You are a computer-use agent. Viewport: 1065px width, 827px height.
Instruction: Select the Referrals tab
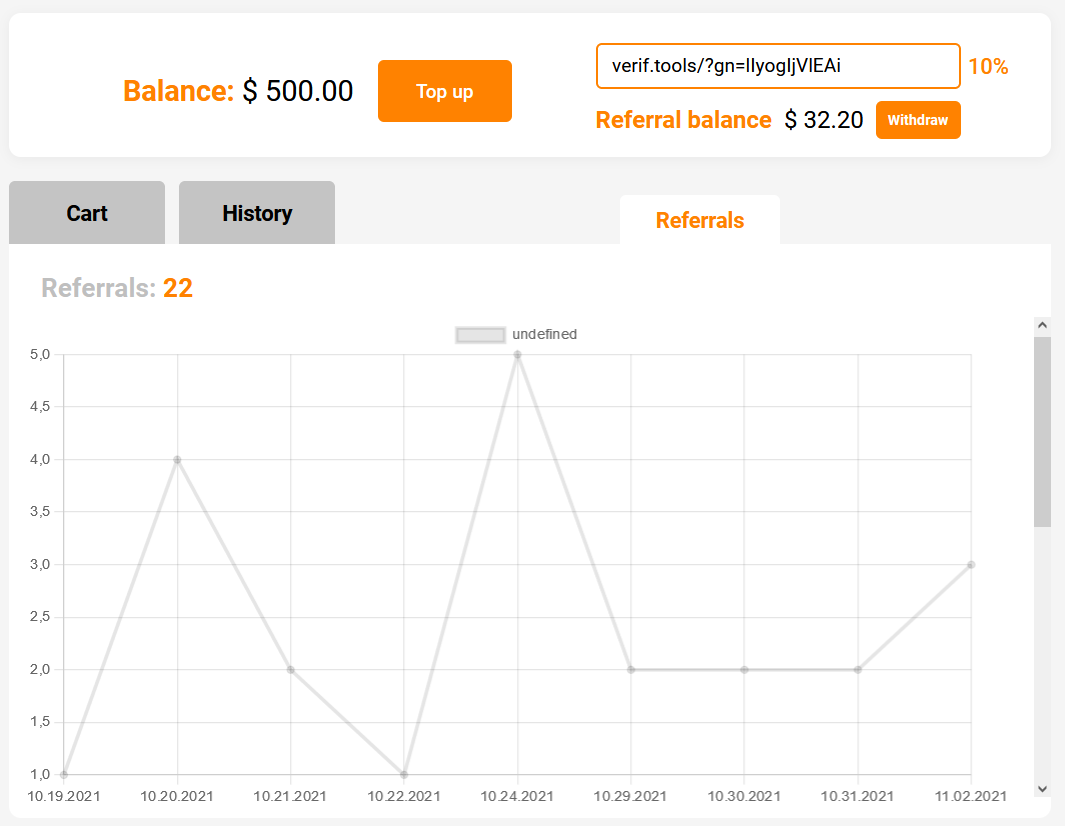[x=699, y=220]
